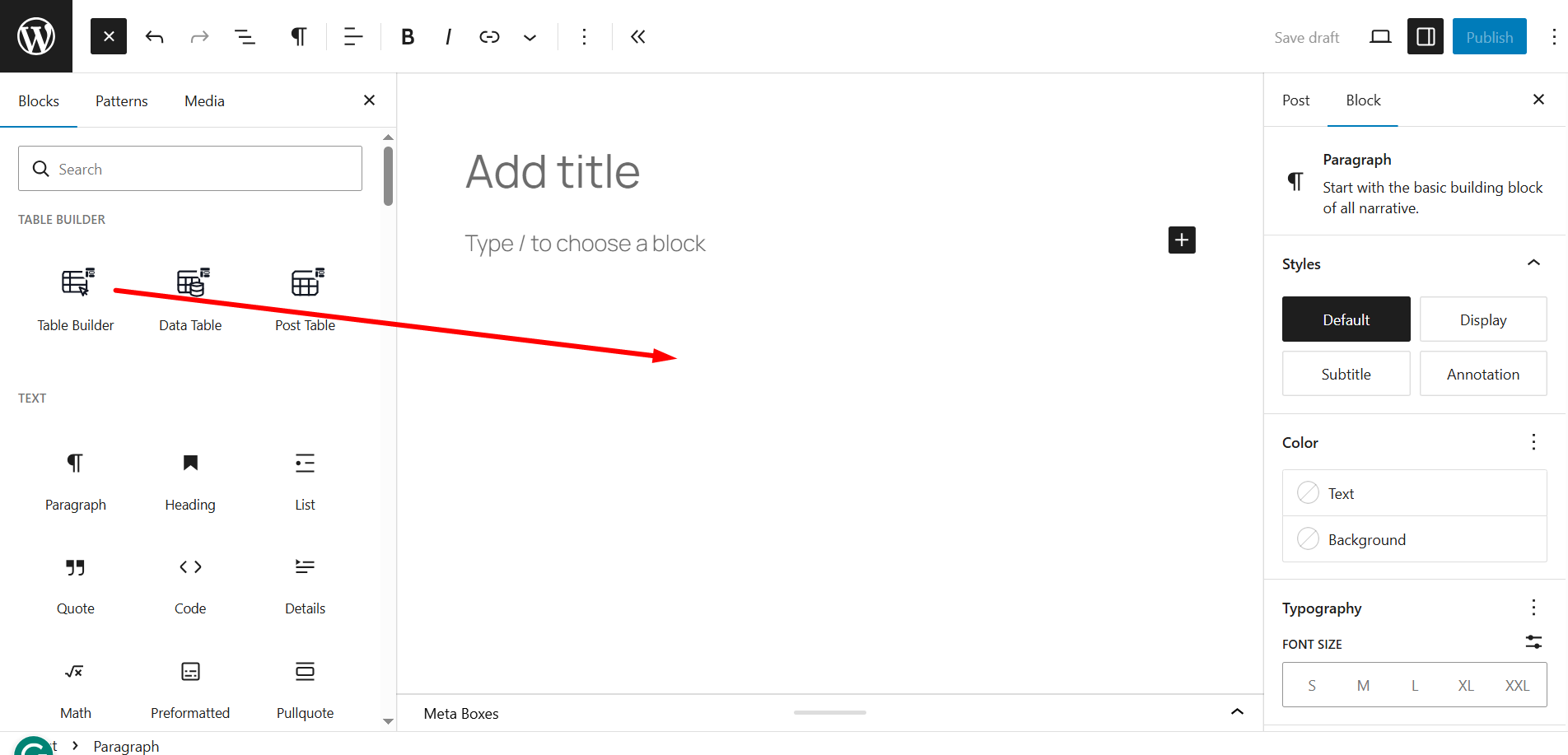1568x755 pixels.
Task: Switch to the Patterns tab
Action: tap(122, 101)
